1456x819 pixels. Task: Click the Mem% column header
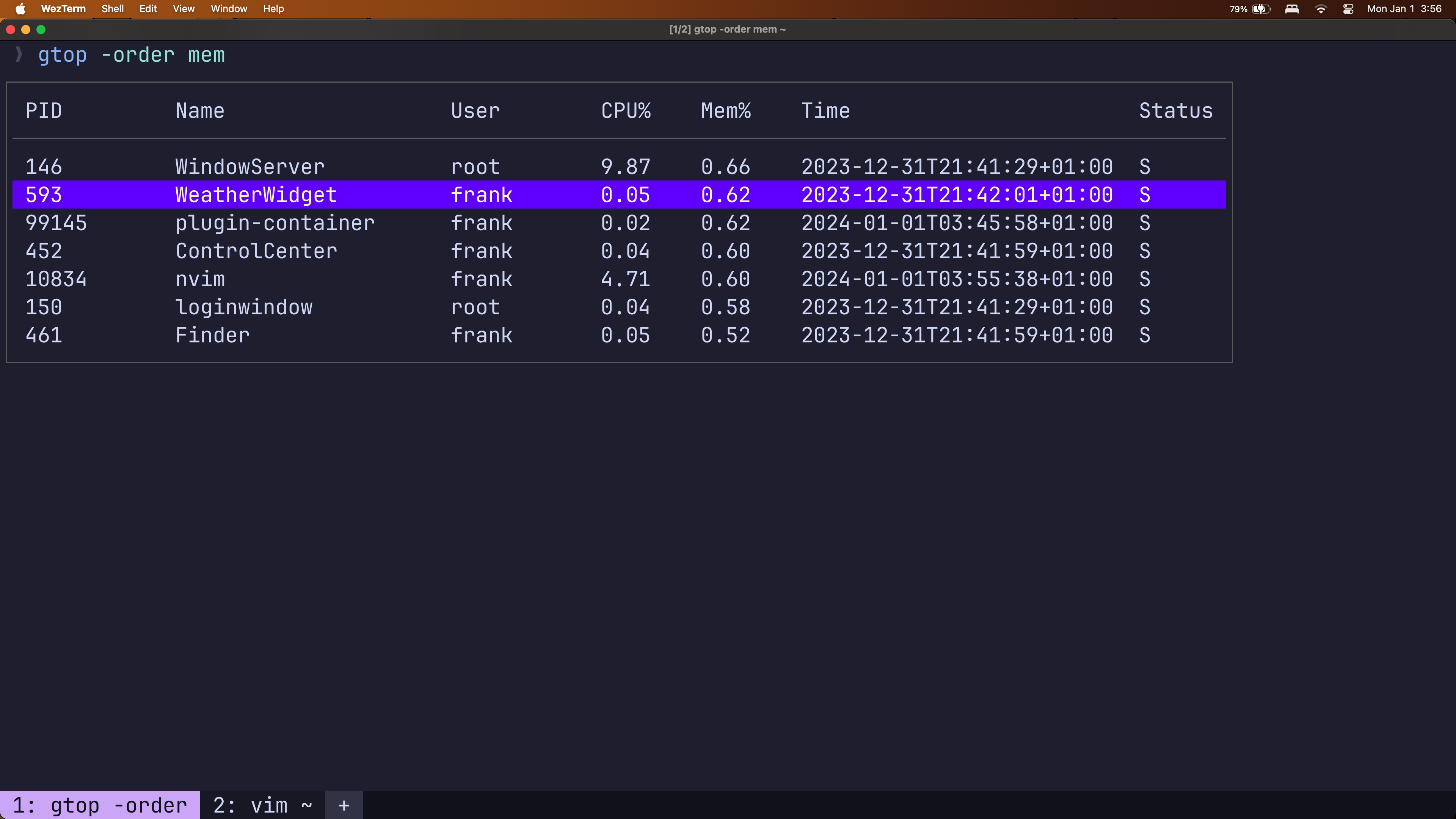[x=726, y=110]
